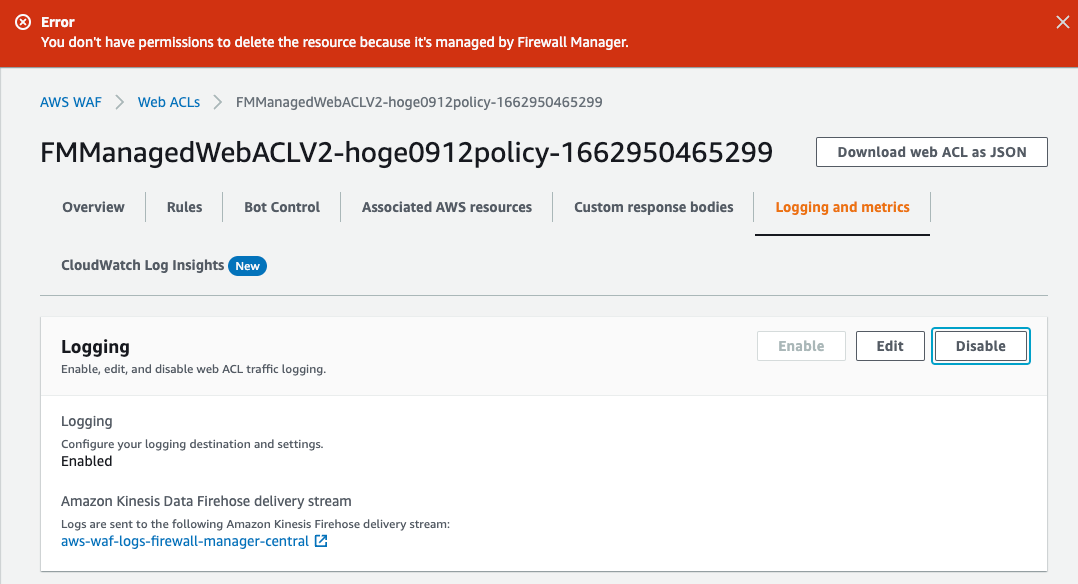Disable web ACL logging

click(980, 346)
